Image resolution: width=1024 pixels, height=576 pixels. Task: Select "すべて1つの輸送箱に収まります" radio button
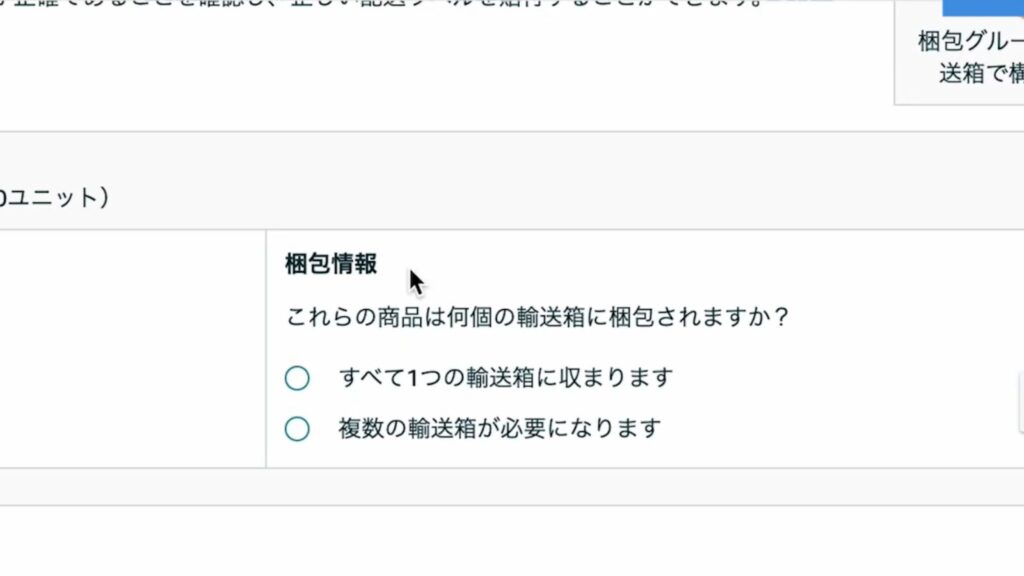[297, 378]
